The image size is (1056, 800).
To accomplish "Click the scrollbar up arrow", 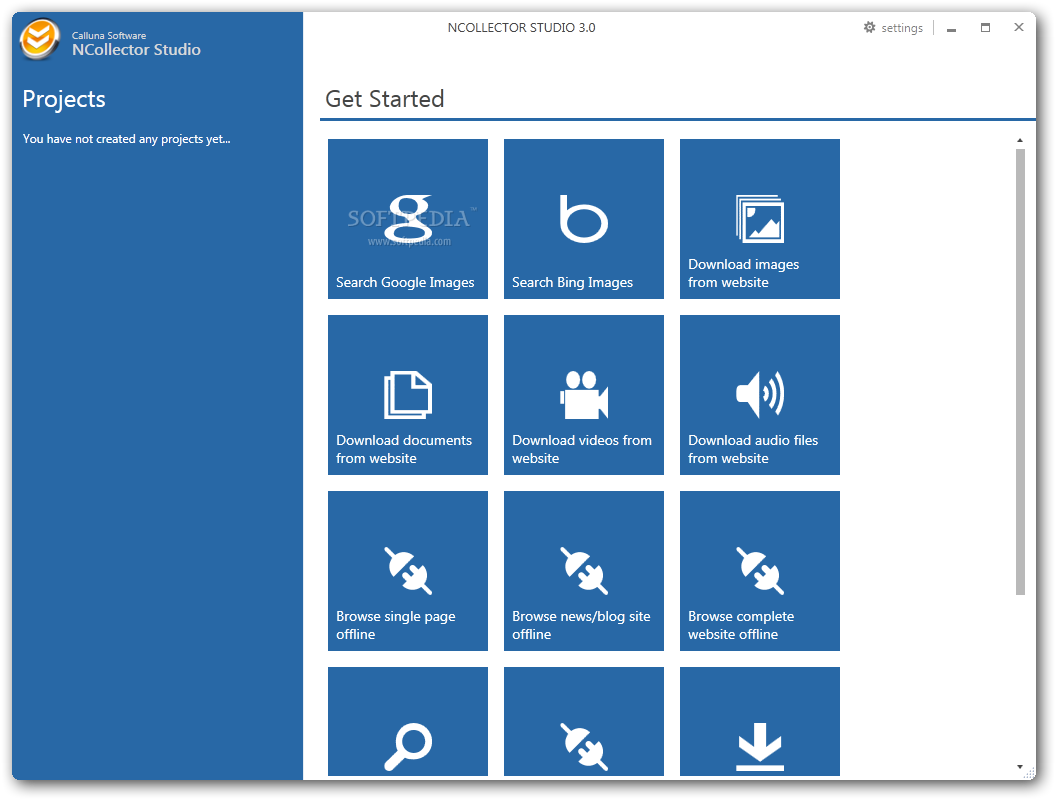I will 1020,141.
